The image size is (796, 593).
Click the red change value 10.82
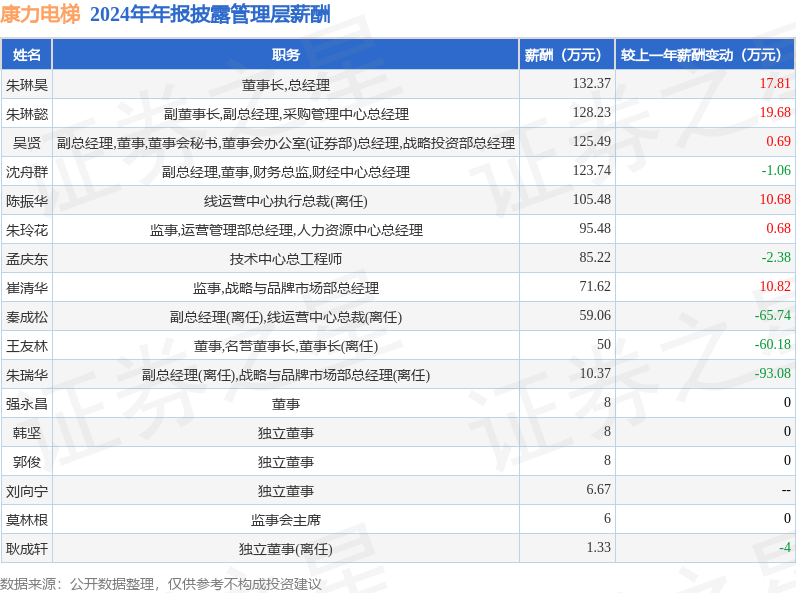coord(775,285)
